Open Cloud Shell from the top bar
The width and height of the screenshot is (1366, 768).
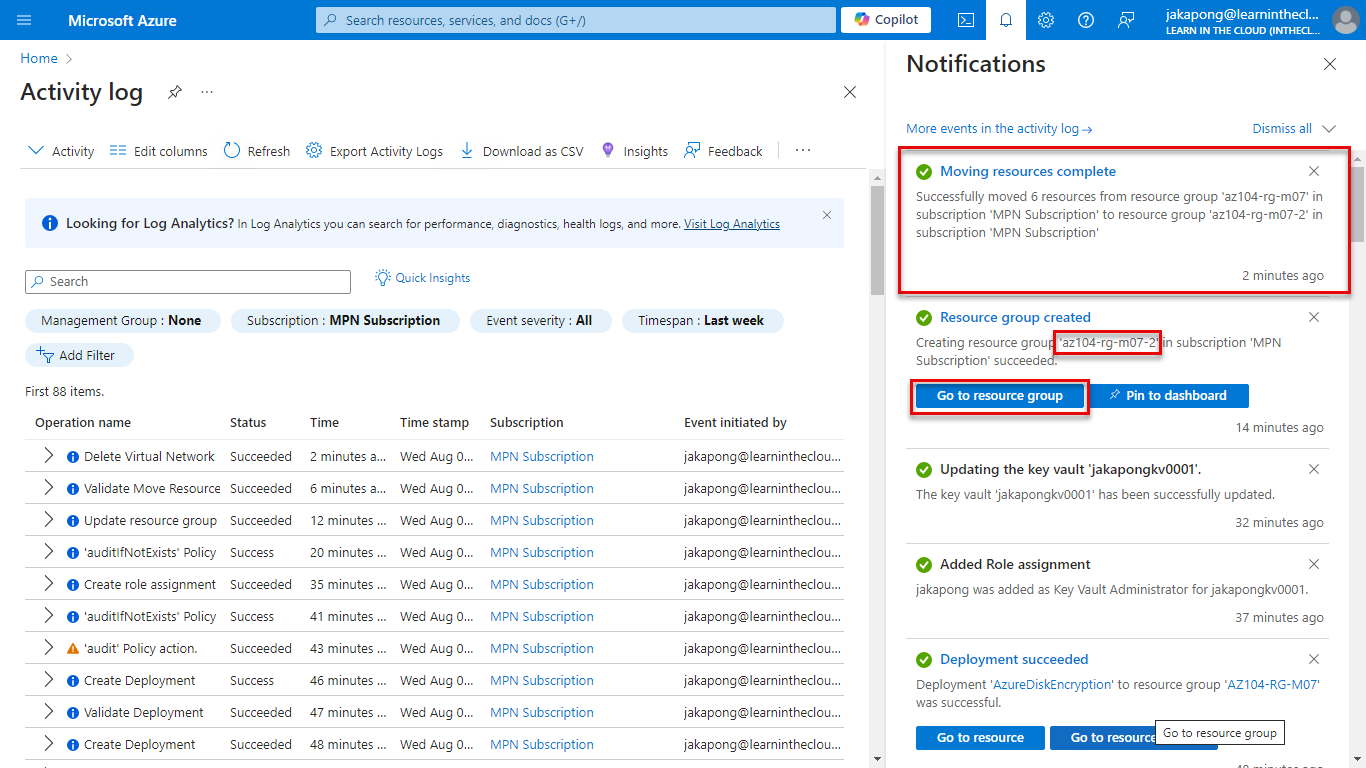pyautogui.click(x=966, y=20)
